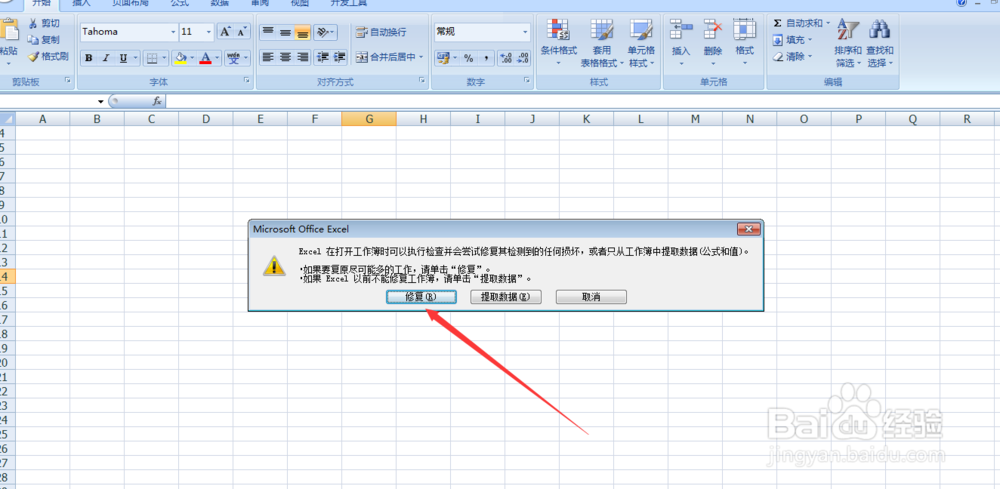Open Format as Table (套用表格格式)
The width and height of the screenshot is (1000, 489).
[x=601, y=42]
